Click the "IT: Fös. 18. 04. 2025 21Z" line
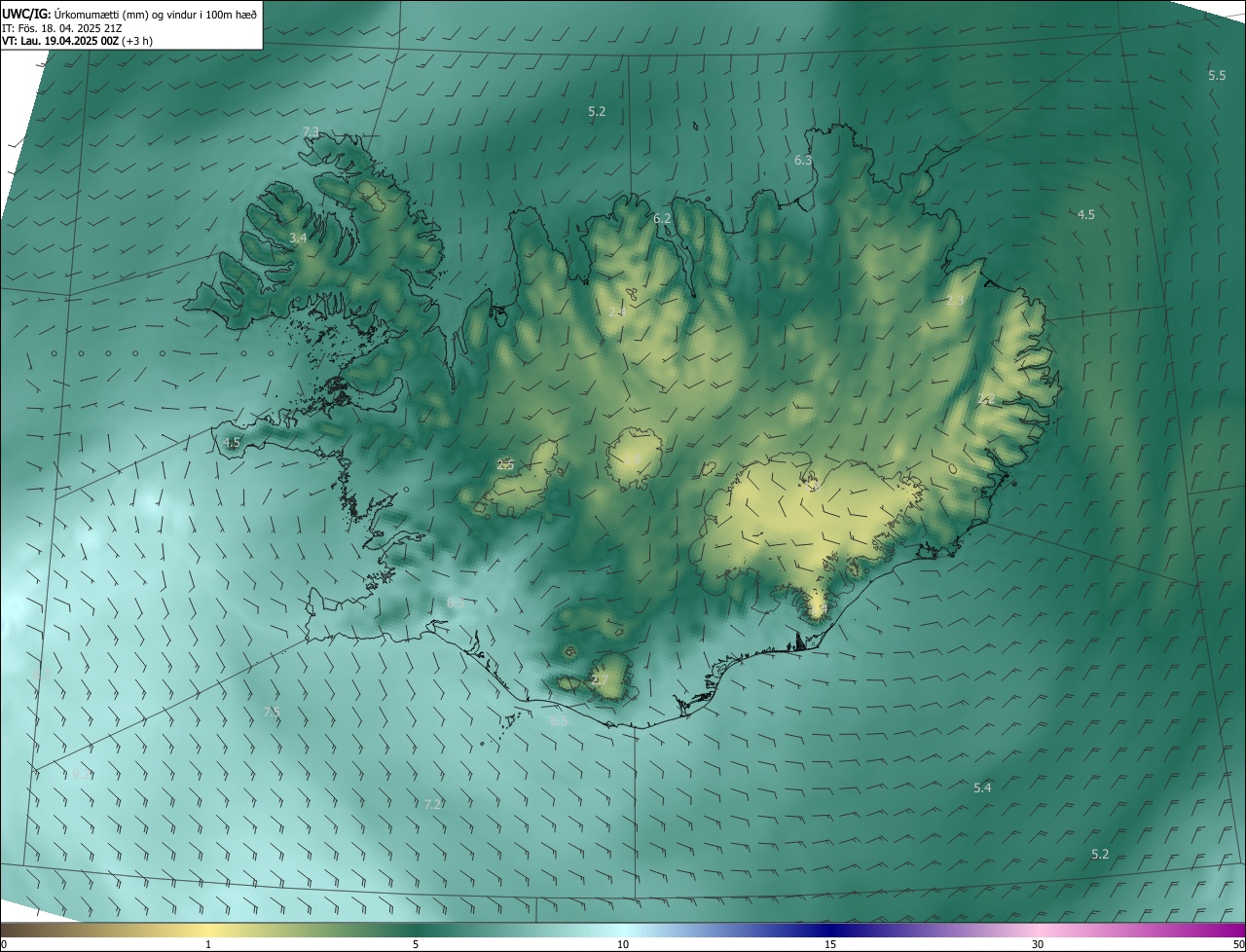Image resolution: width=1246 pixels, height=952 pixels. pos(61,28)
